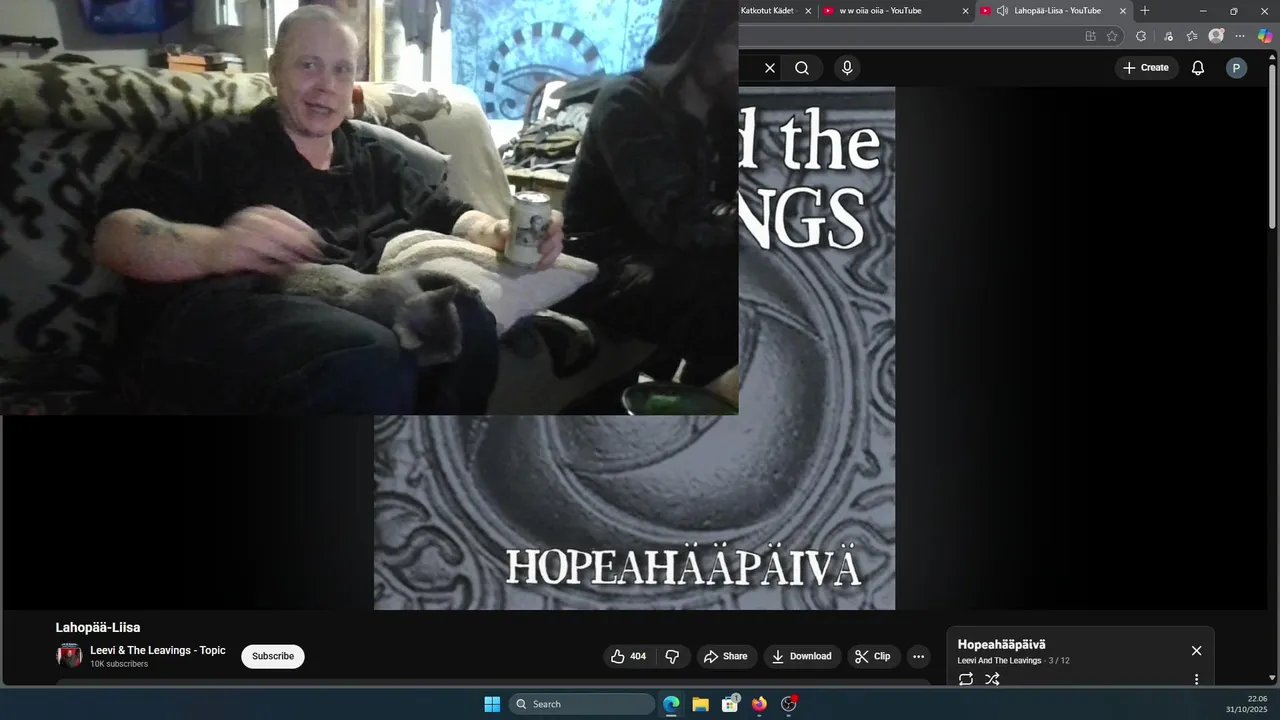This screenshot has width=1280, height=720.
Task: Open Firefox from the taskbar
Action: 759,704
